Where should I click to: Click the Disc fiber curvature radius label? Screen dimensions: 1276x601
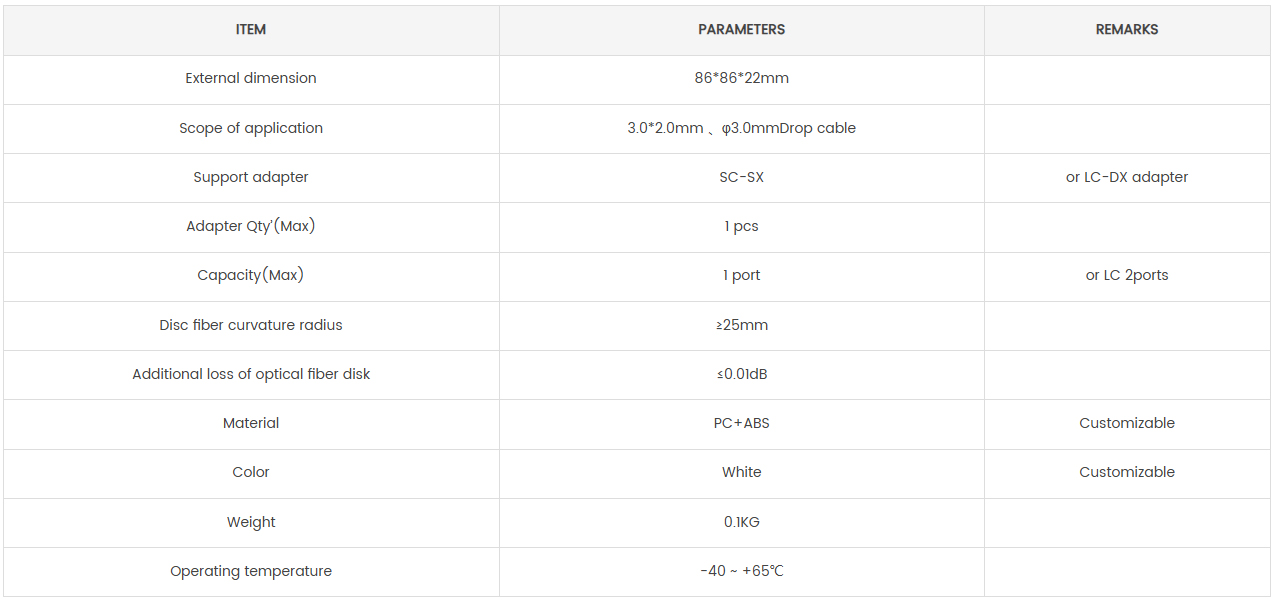click(x=251, y=325)
